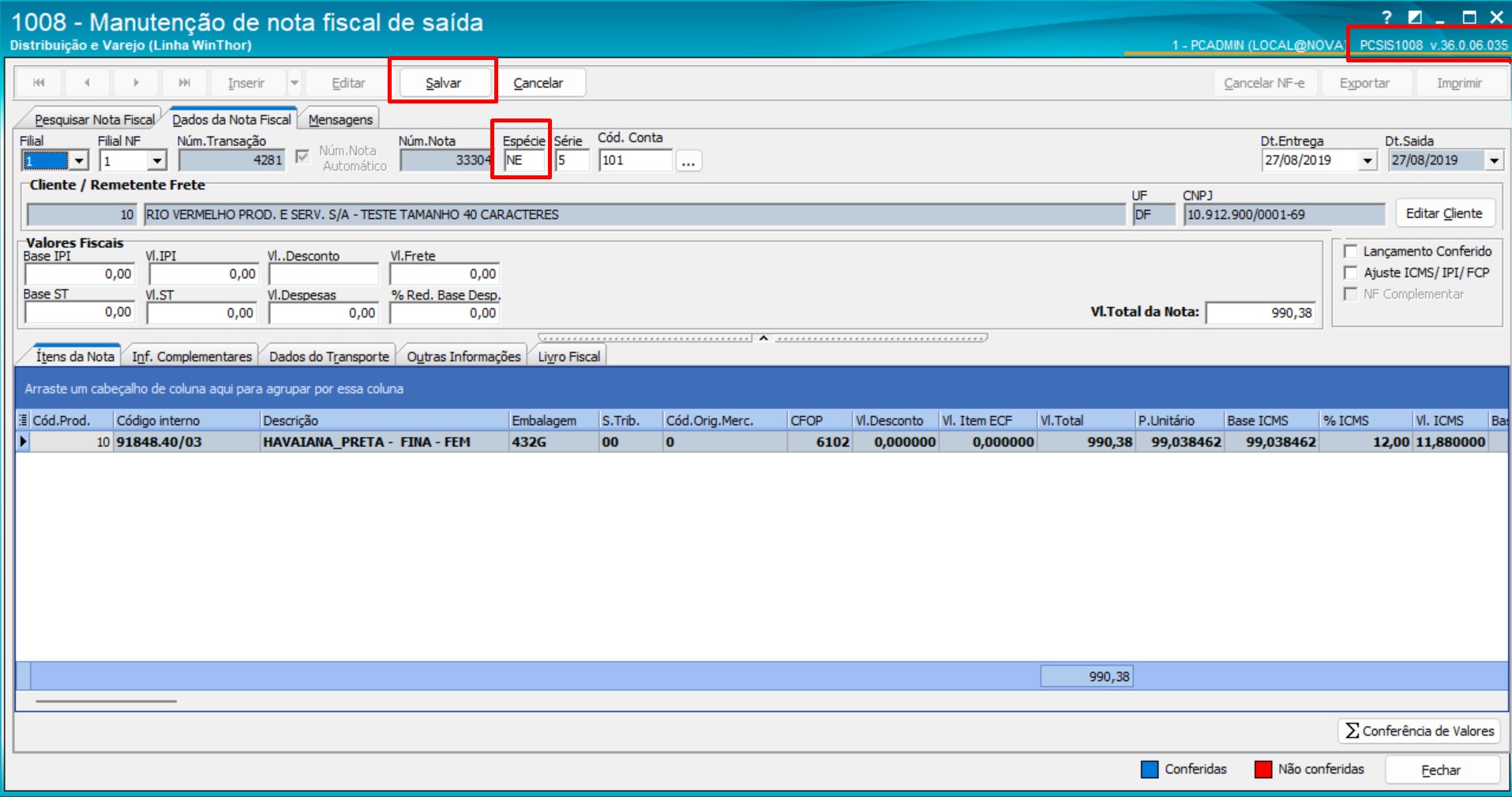Go to the previous record arrow
This screenshot has width=1512, height=797.
coord(87,83)
